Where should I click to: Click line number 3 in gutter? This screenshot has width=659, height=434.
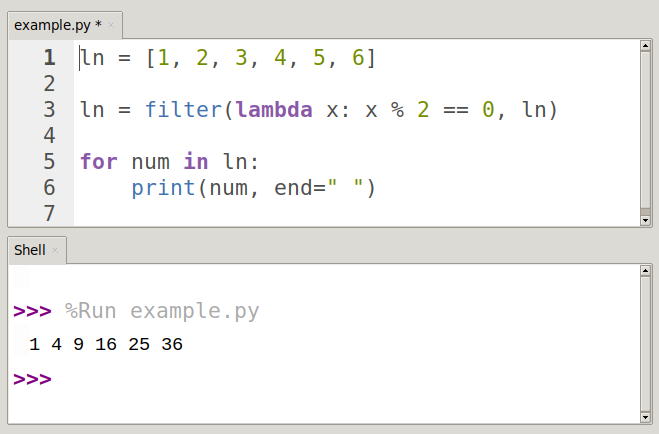coord(50,110)
